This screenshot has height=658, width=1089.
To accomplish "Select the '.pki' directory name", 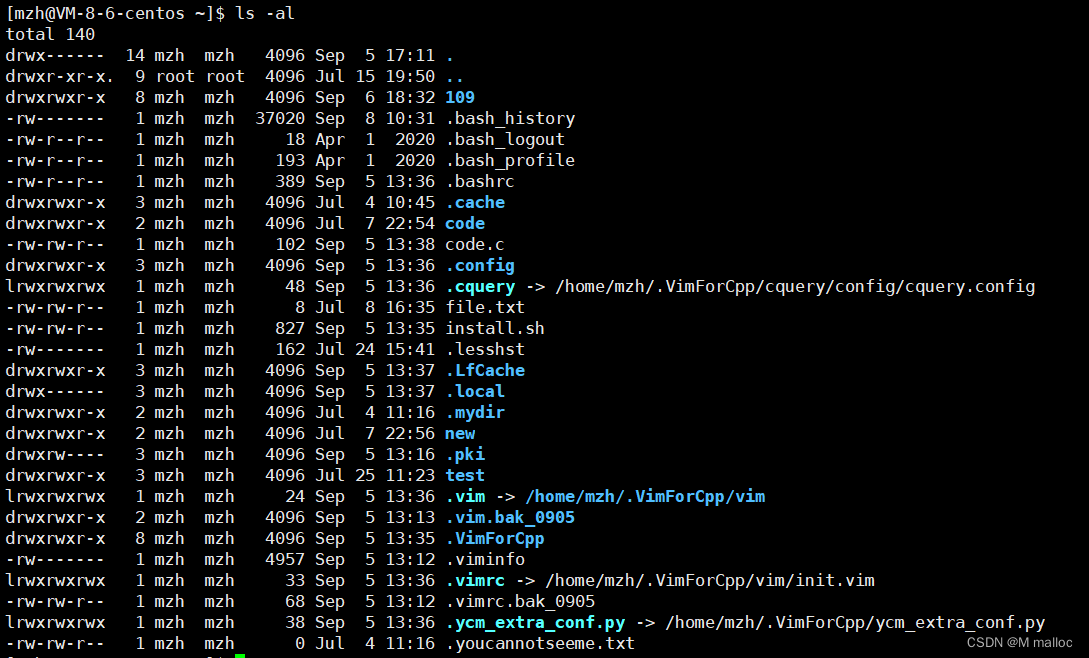I will coord(465,454).
